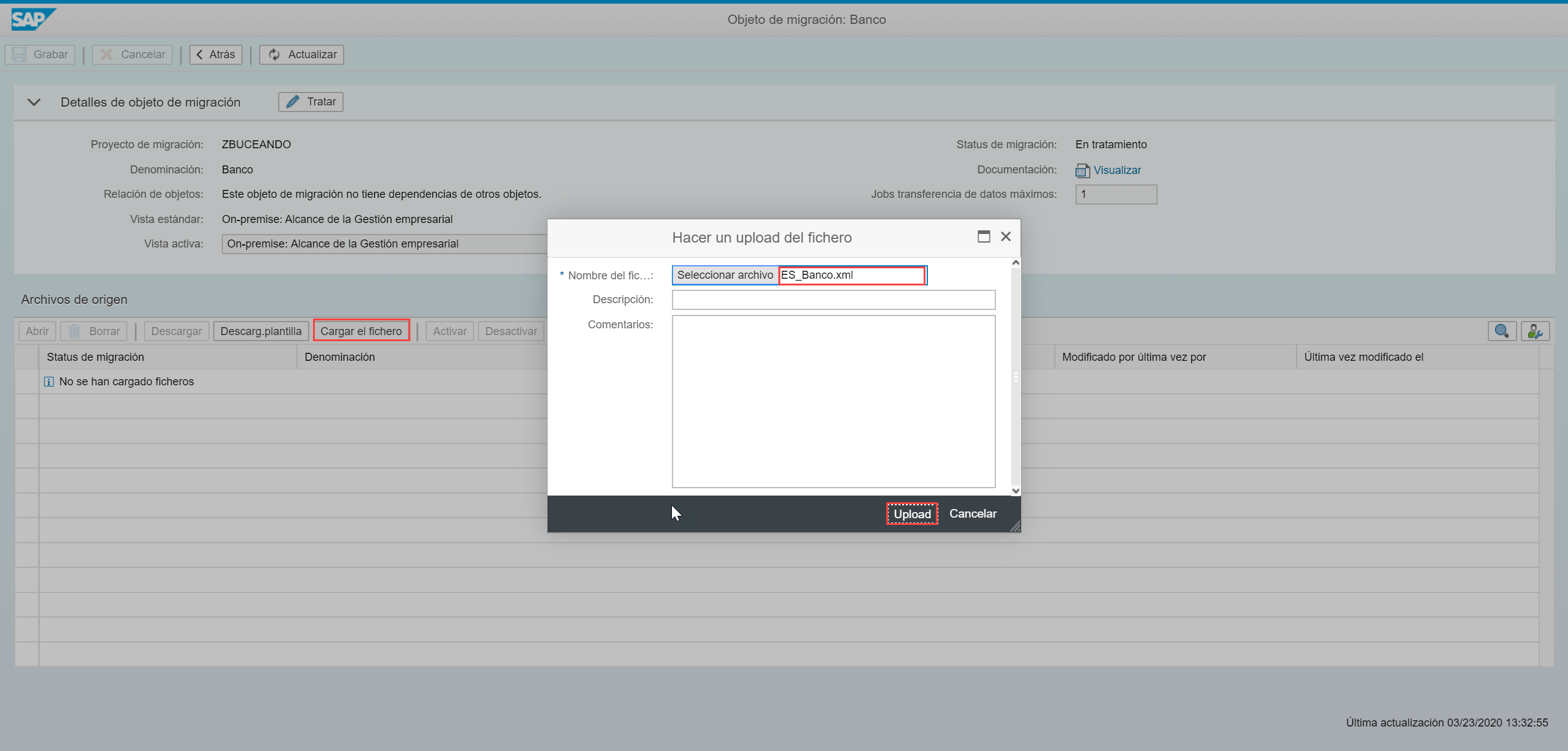Click the Cargar el fichero toolbar button

point(361,331)
